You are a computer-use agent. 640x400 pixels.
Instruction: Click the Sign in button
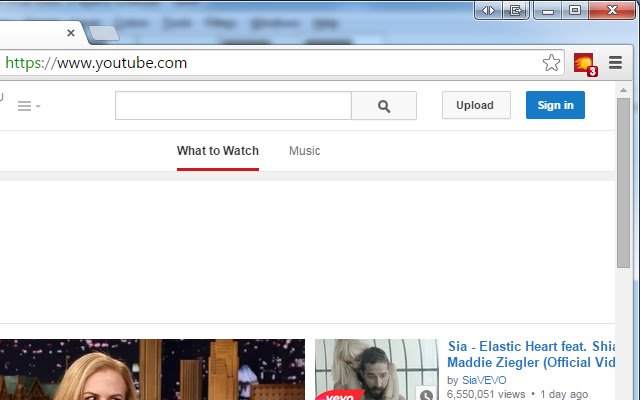pos(555,105)
